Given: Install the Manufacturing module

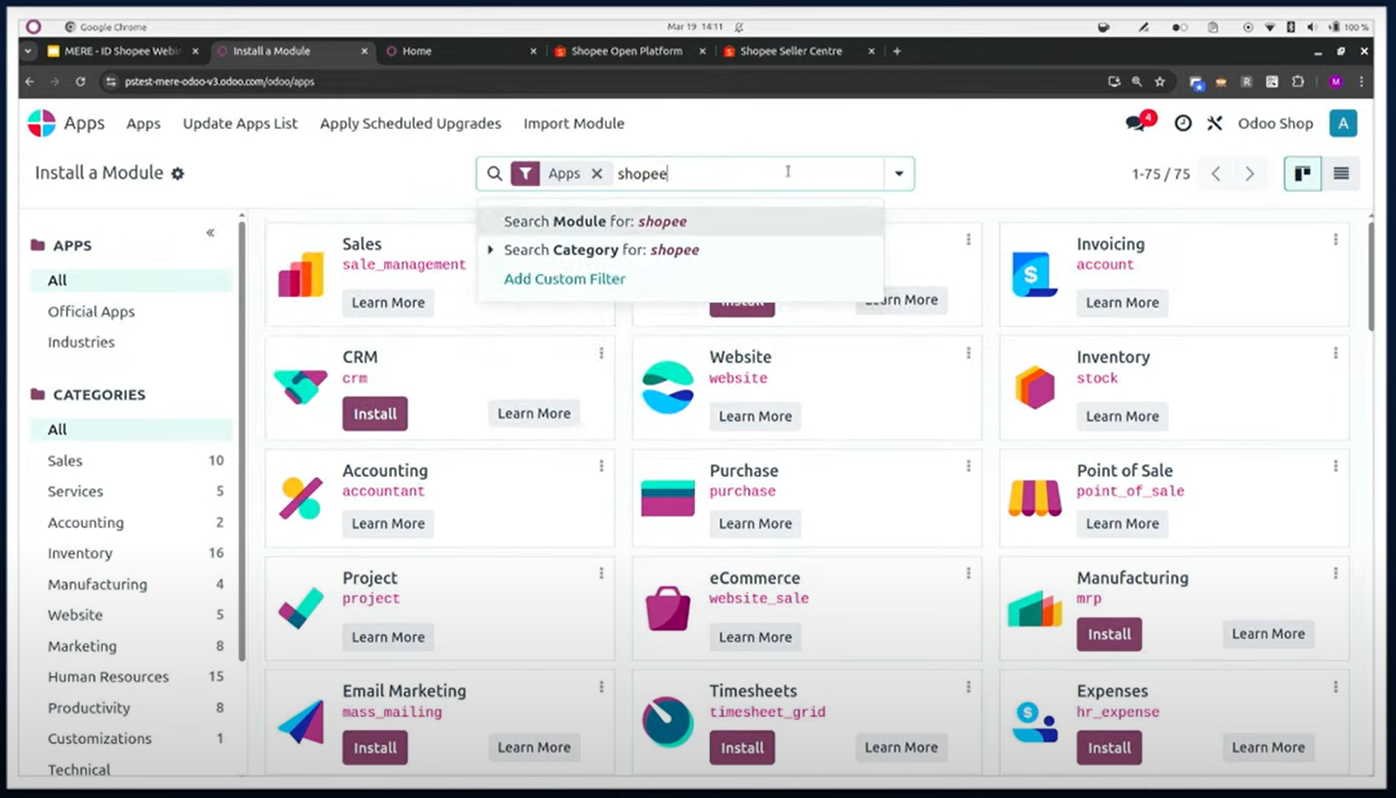Looking at the screenshot, I should [1109, 634].
